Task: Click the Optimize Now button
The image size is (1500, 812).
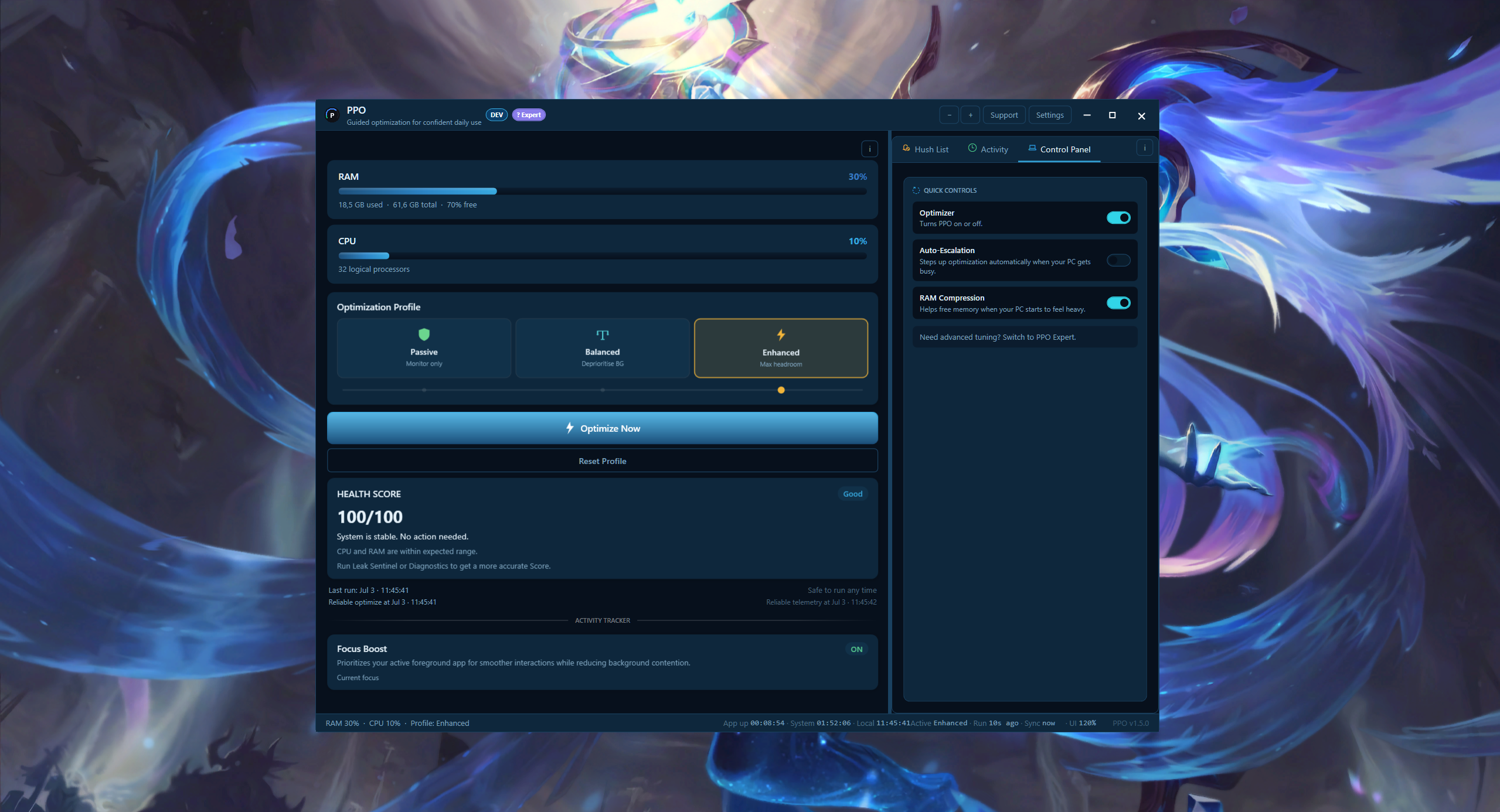Action: [602, 428]
